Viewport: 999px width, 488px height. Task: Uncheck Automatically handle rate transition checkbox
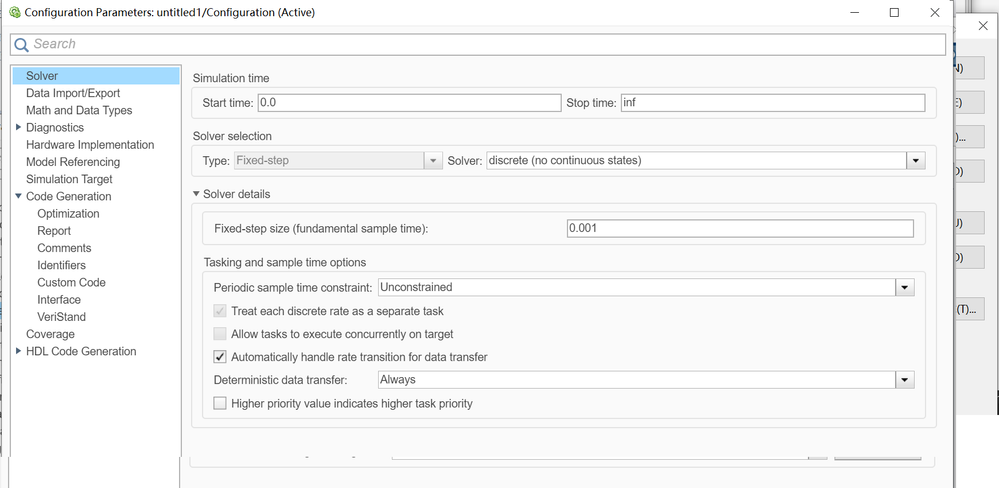[x=220, y=357]
